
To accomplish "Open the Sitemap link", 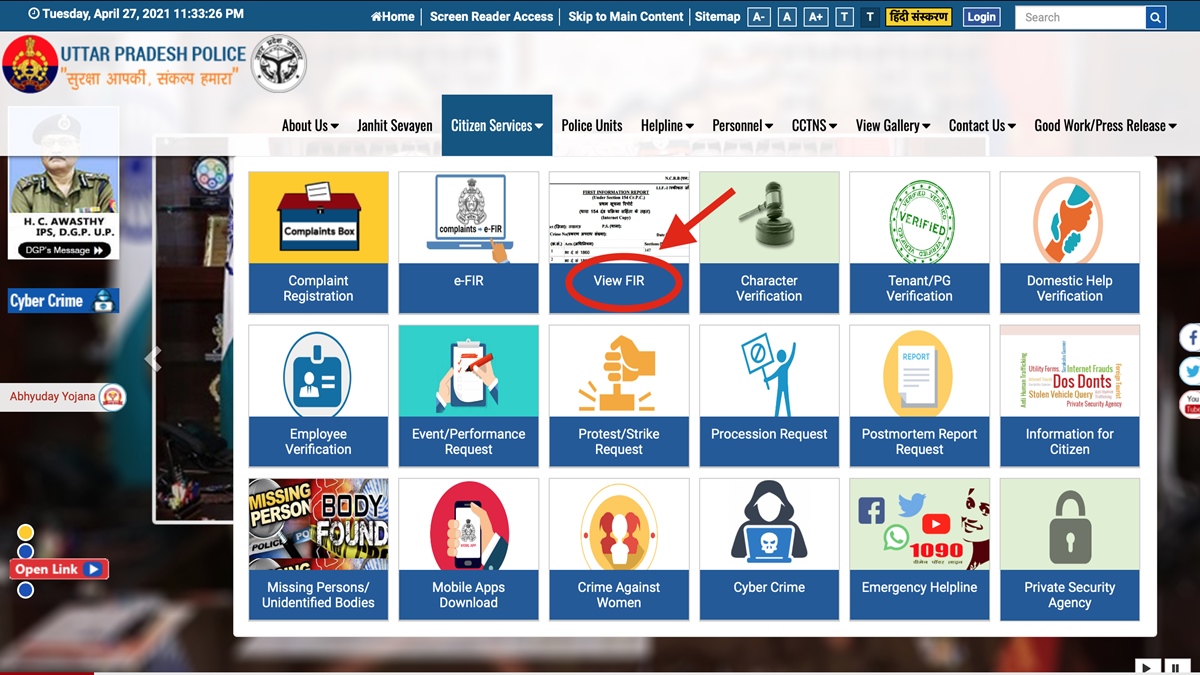I will click(x=717, y=17).
